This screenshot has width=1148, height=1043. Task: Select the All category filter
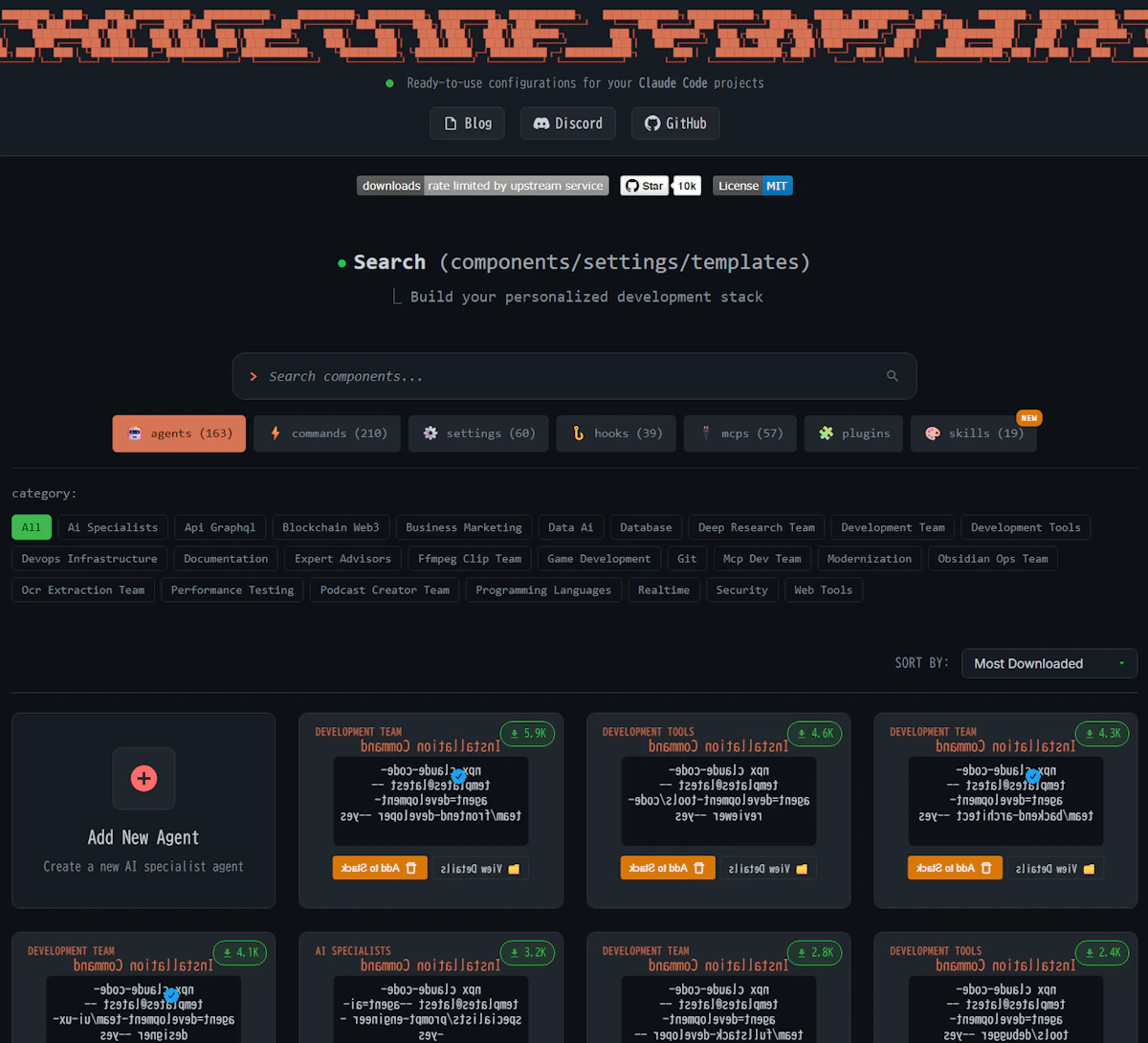pos(32,527)
